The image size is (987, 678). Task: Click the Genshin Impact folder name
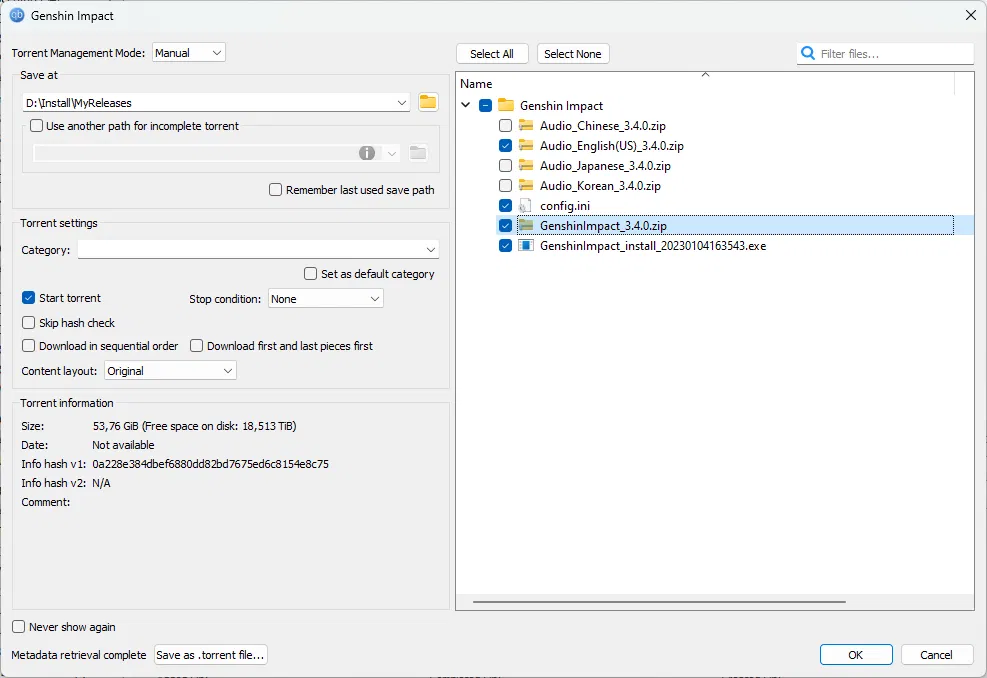(x=561, y=105)
